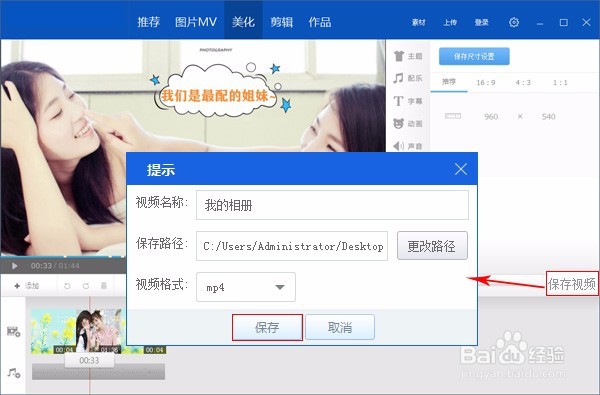Click the undo icon in timeline toolbar
600x395 pixels.
pos(67,286)
